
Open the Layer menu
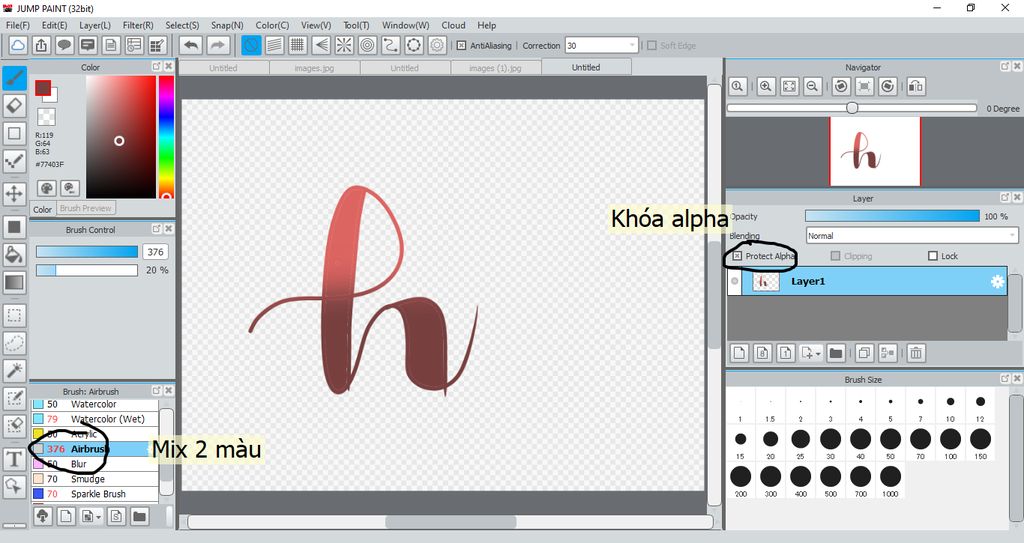pyautogui.click(x=95, y=25)
